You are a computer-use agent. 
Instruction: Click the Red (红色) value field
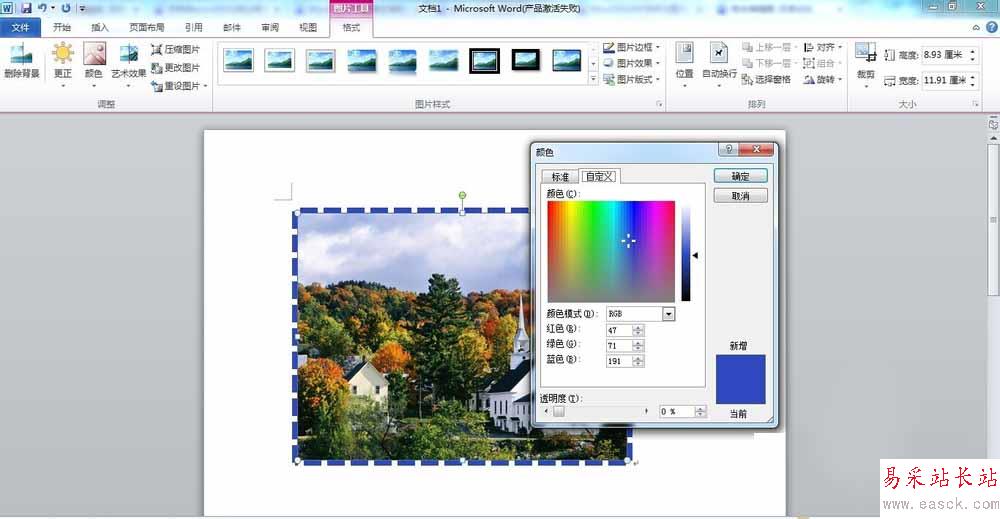click(x=619, y=330)
